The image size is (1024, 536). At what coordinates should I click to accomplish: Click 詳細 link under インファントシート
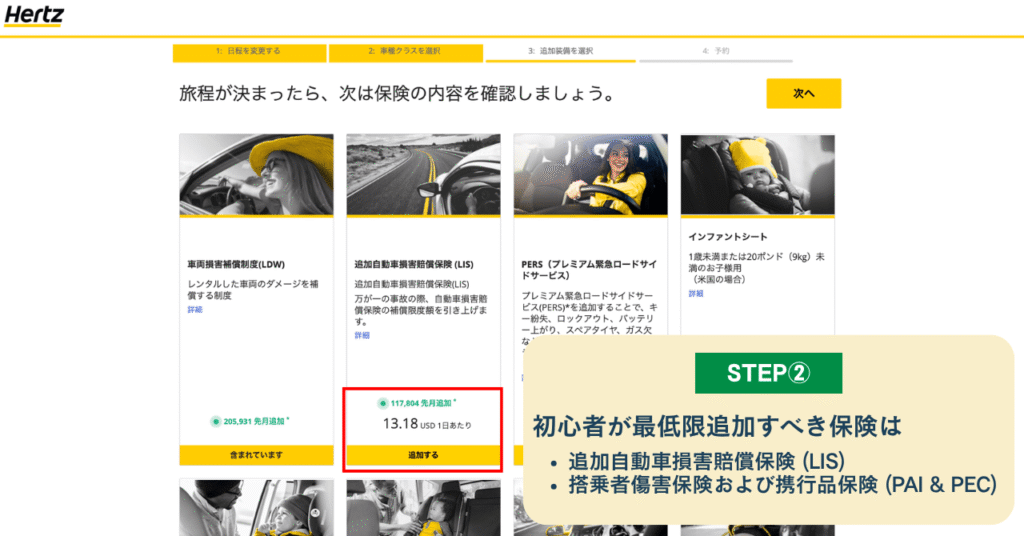[x=696, y=294]
